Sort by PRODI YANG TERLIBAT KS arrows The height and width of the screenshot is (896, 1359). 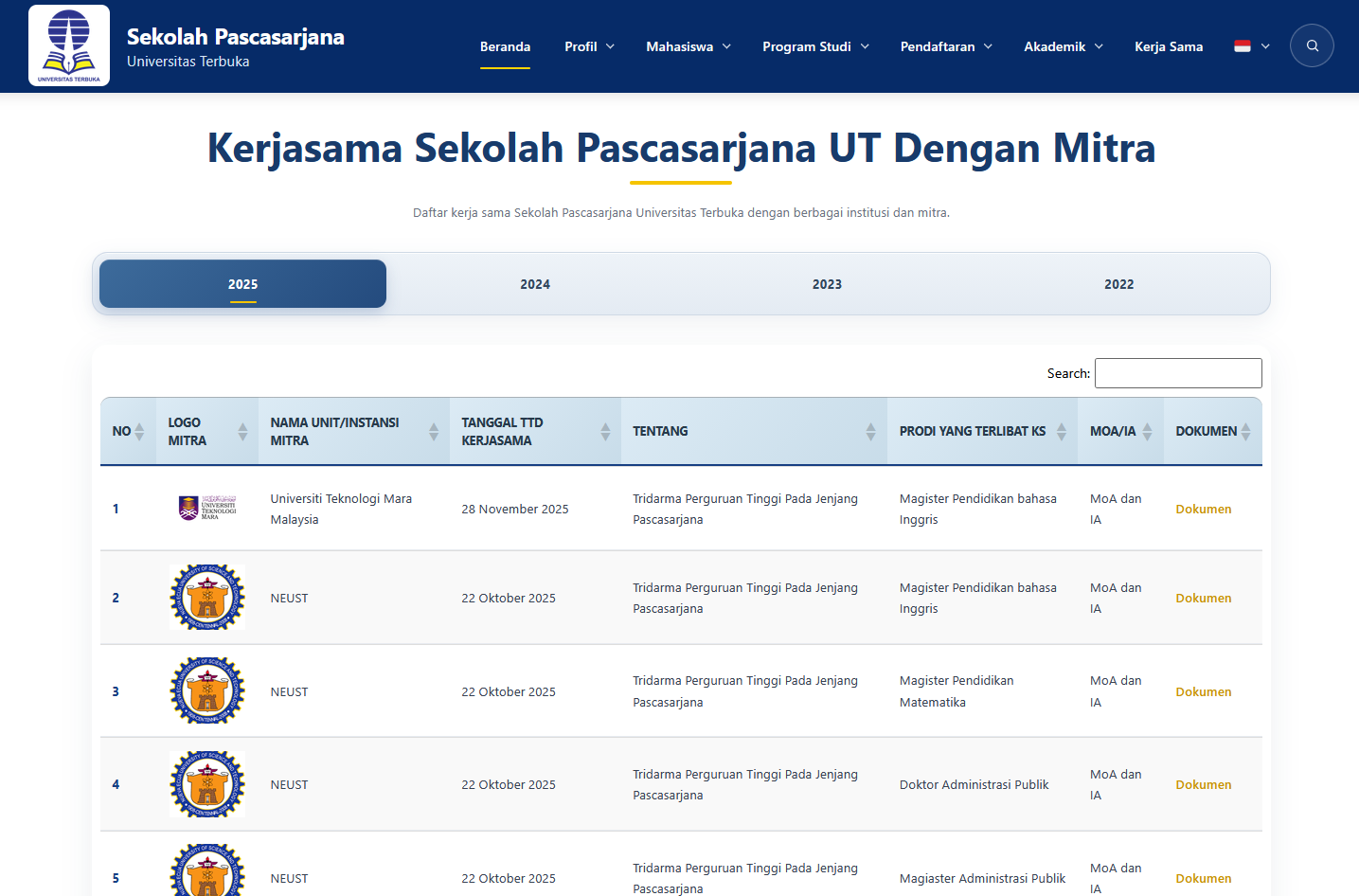tap(1062, 431)
